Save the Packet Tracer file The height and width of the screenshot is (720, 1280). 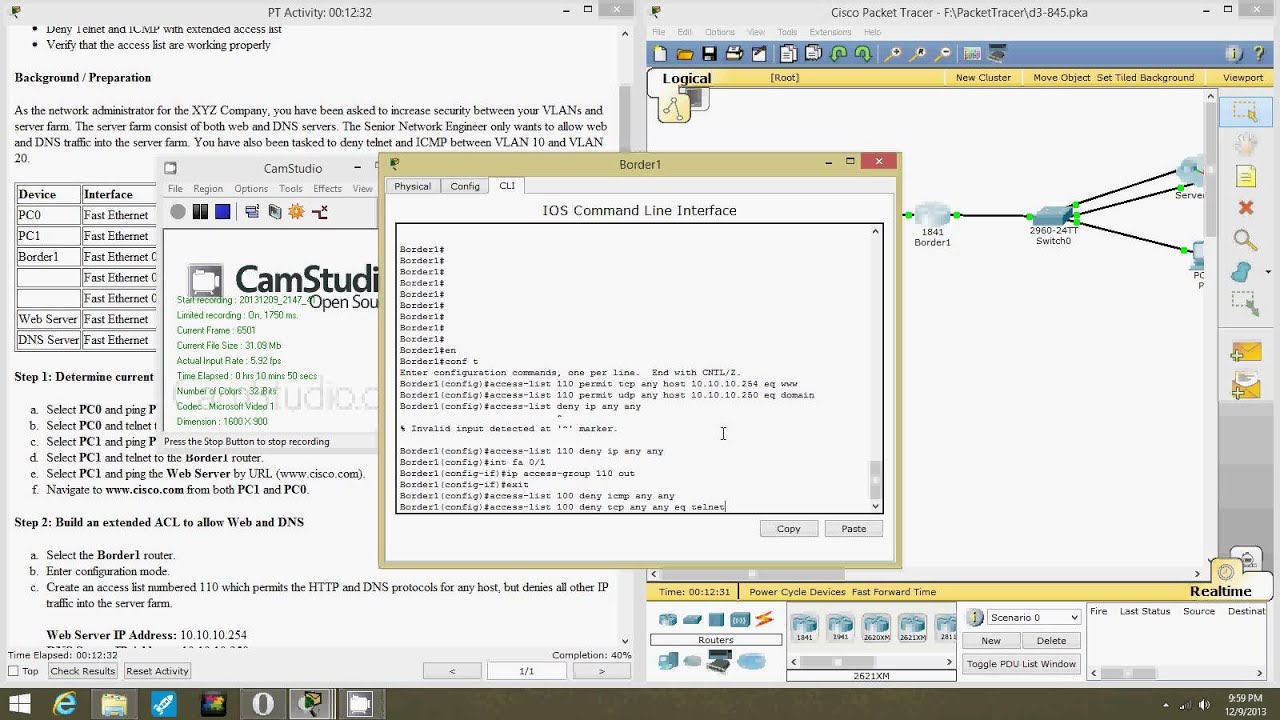coord(709,54)
